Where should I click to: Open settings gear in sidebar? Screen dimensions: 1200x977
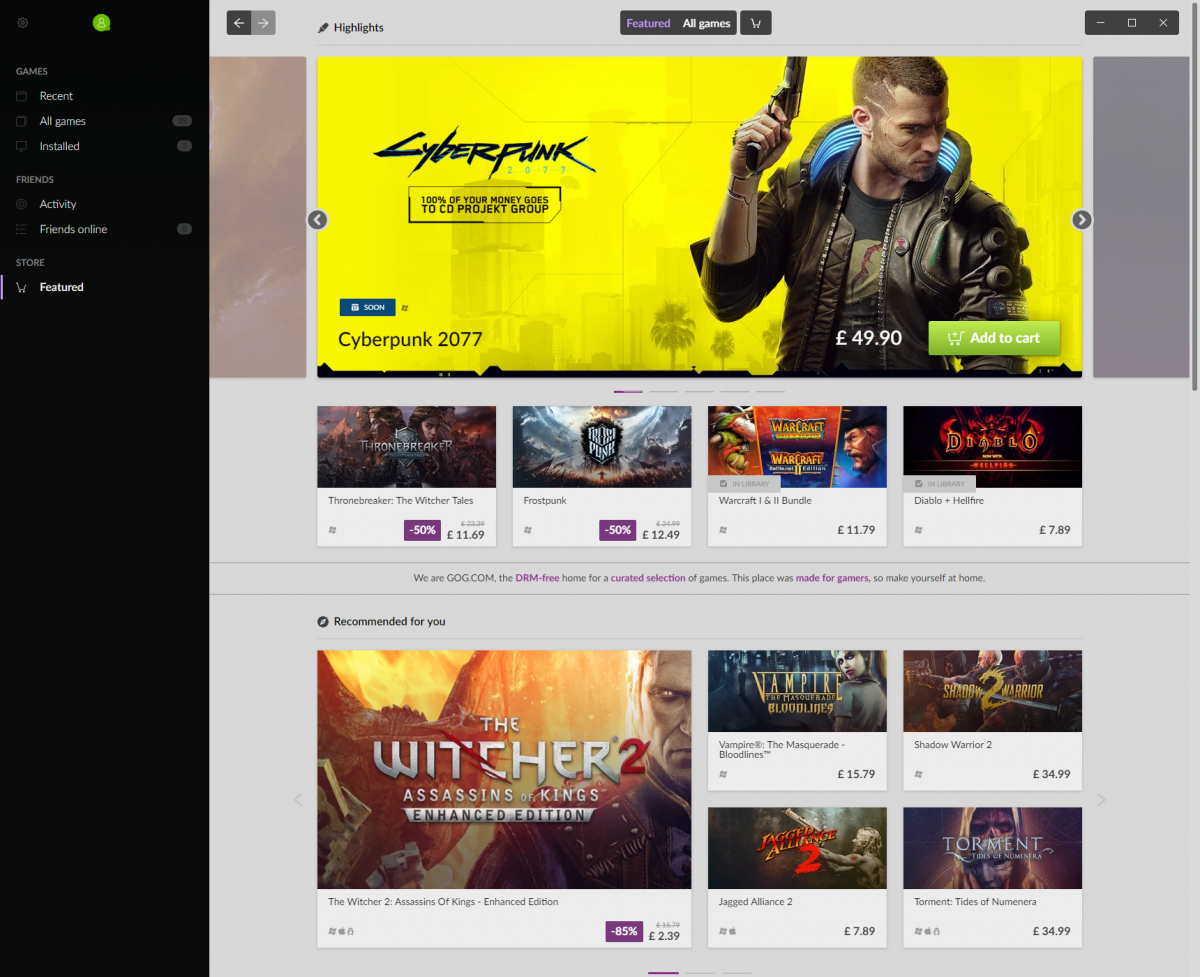tap(23, 23)
